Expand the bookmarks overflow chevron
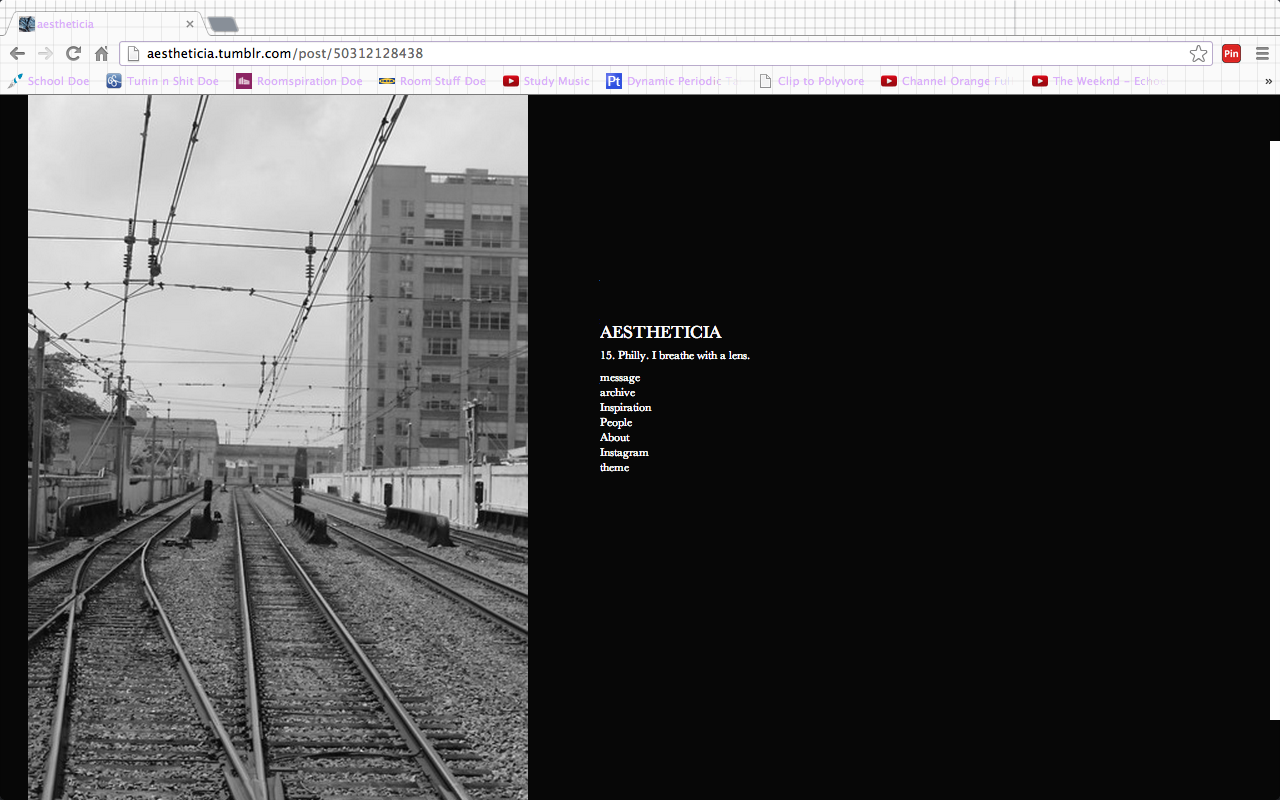Image resolution: width=1280 pixels, height=800 pixels. (1268, 81)
